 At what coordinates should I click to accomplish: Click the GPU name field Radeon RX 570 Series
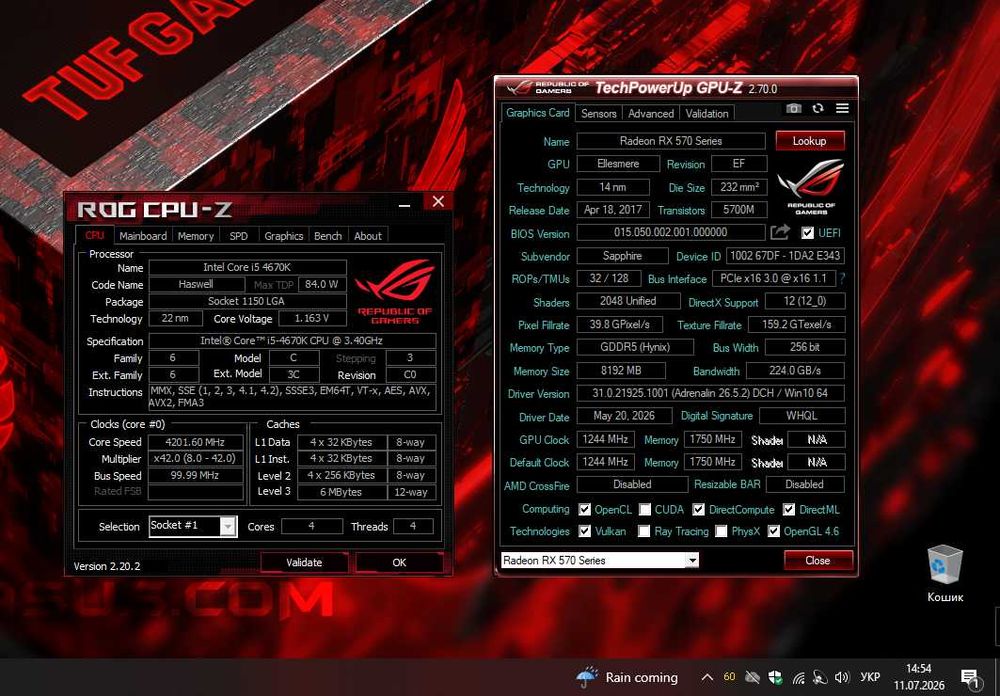click(x=671, y=141)
